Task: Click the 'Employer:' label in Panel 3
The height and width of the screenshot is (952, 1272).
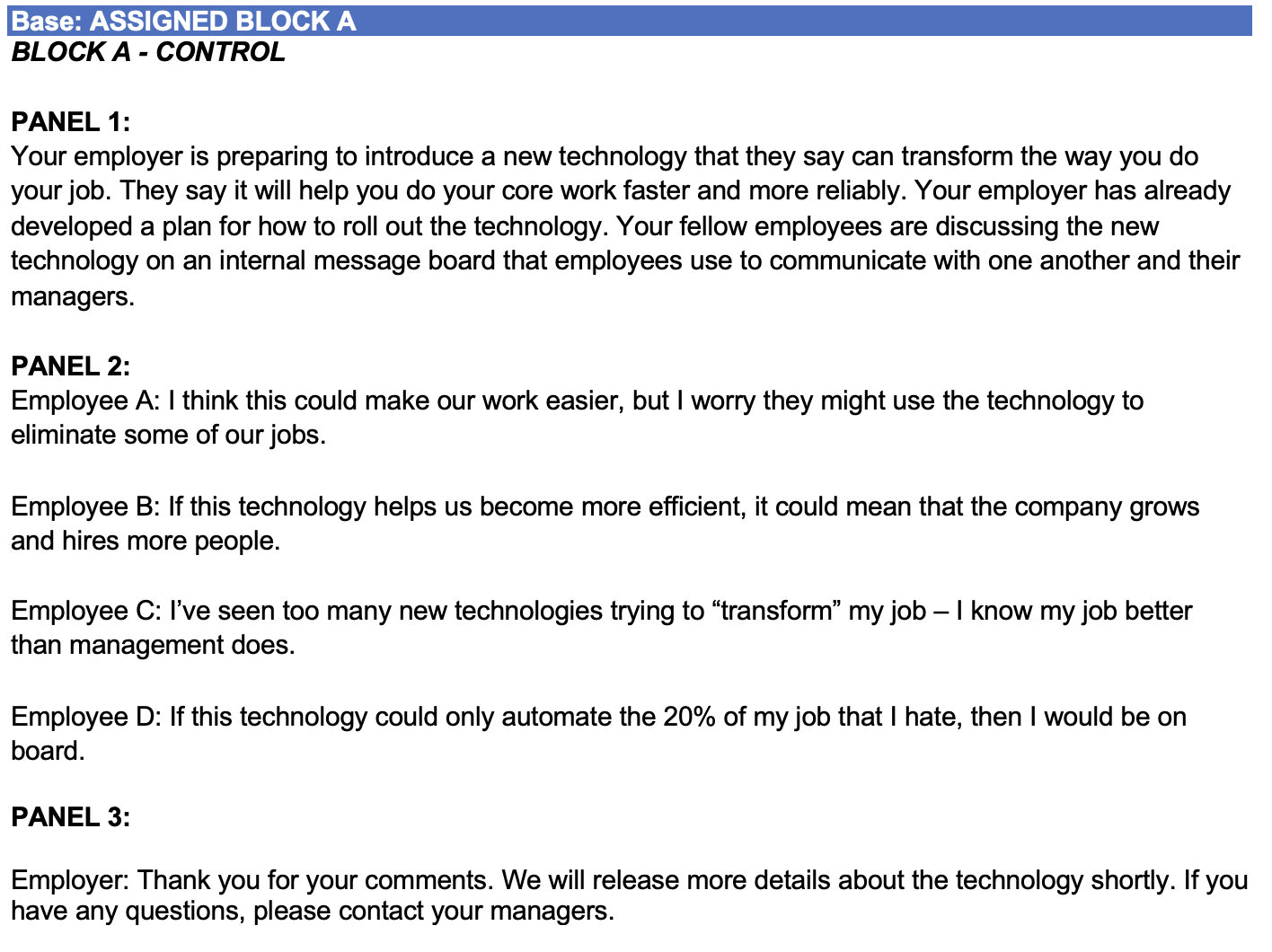Action: click(71, 880)
